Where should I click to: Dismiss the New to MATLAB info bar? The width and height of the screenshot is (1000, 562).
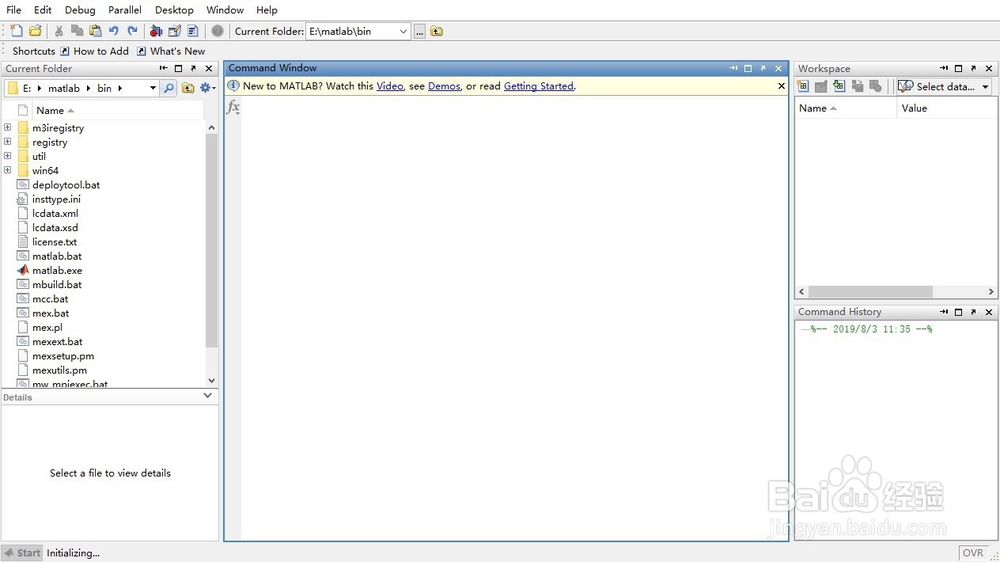(x=781, y=85)
